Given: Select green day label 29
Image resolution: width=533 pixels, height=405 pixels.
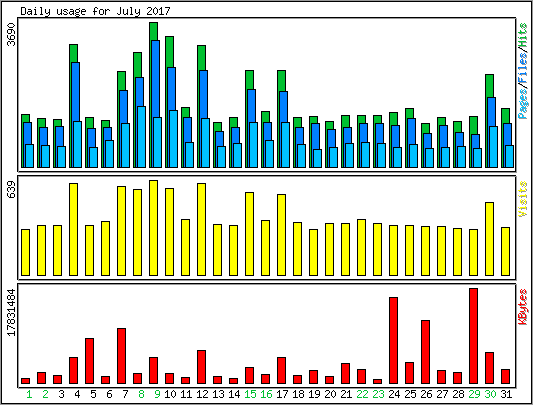Looking at the screenshot, I should coord(474,394).
